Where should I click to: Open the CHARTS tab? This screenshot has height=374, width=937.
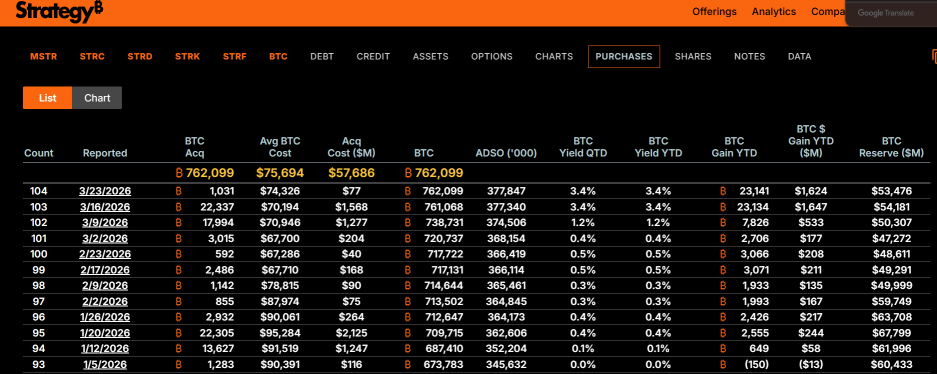pos(554,57)
